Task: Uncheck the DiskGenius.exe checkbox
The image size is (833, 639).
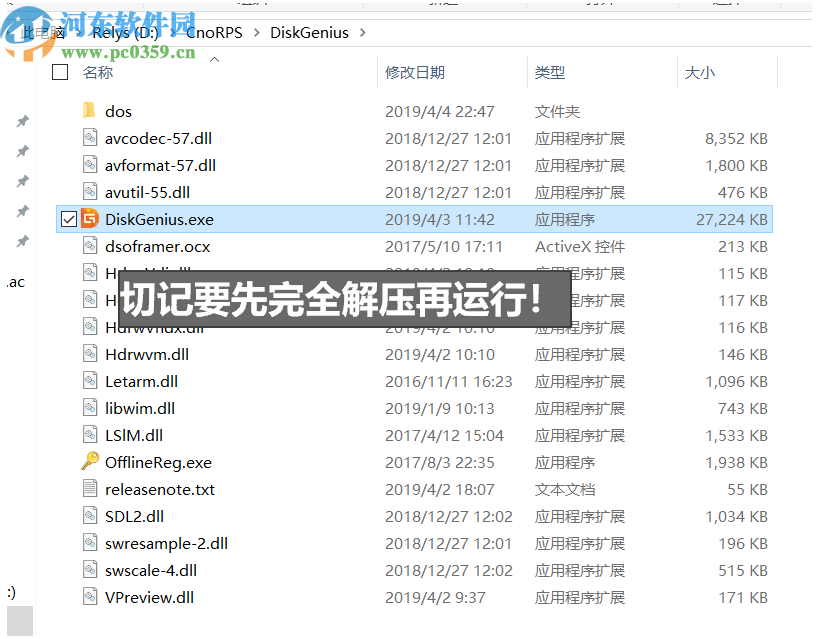Action: (x=67, y=219)
